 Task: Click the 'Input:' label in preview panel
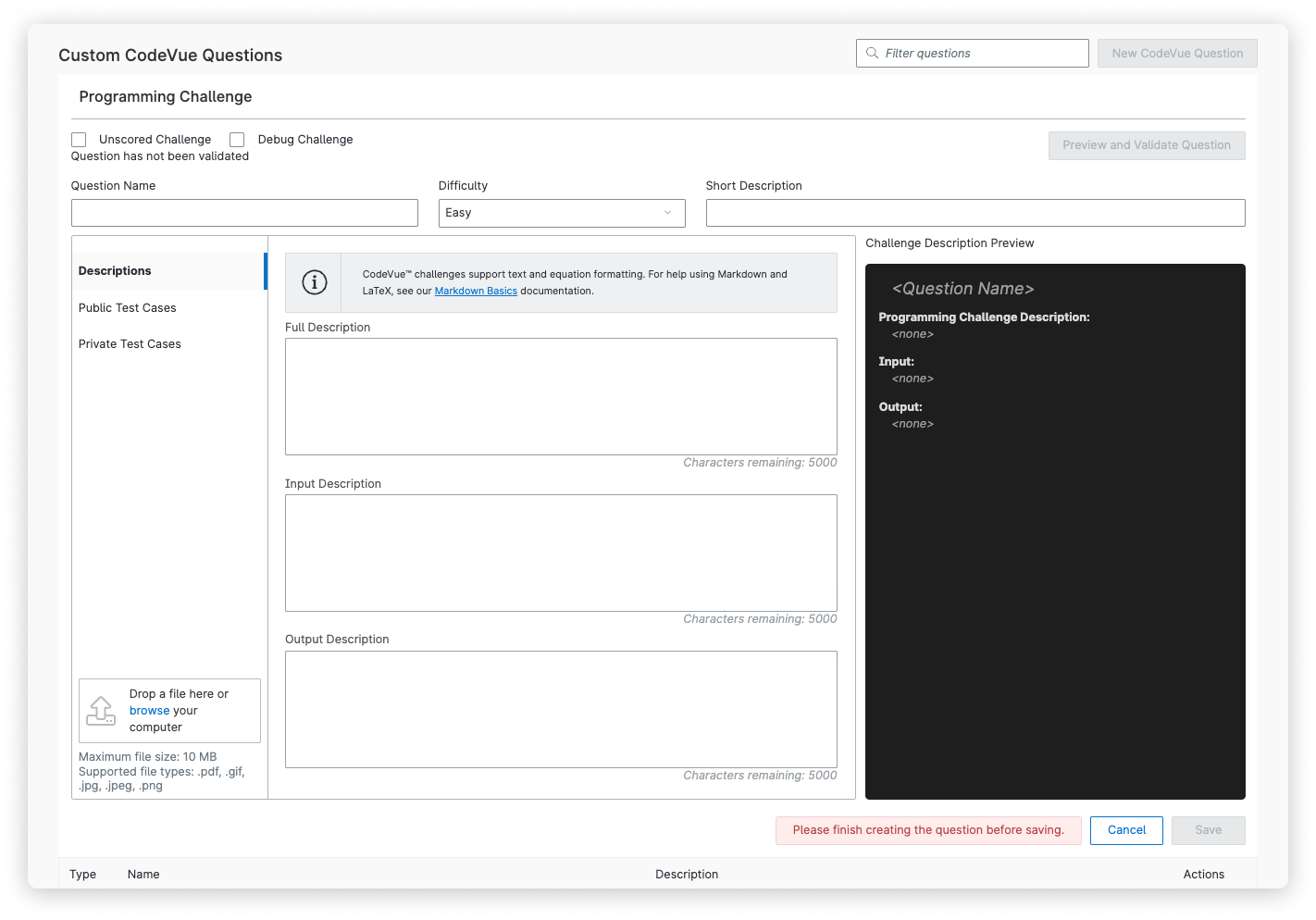896,362
